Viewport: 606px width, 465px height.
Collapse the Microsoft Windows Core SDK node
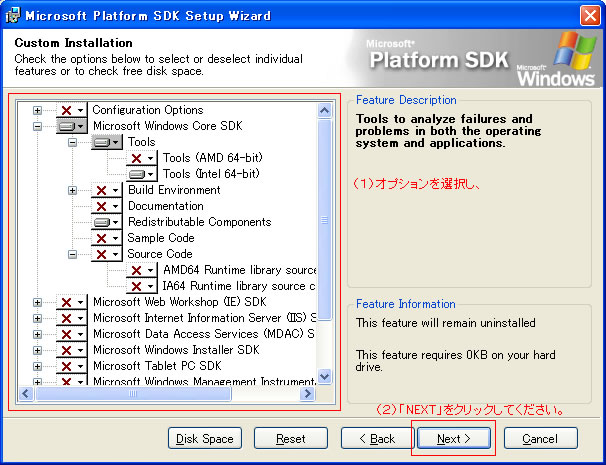point(37,126)
